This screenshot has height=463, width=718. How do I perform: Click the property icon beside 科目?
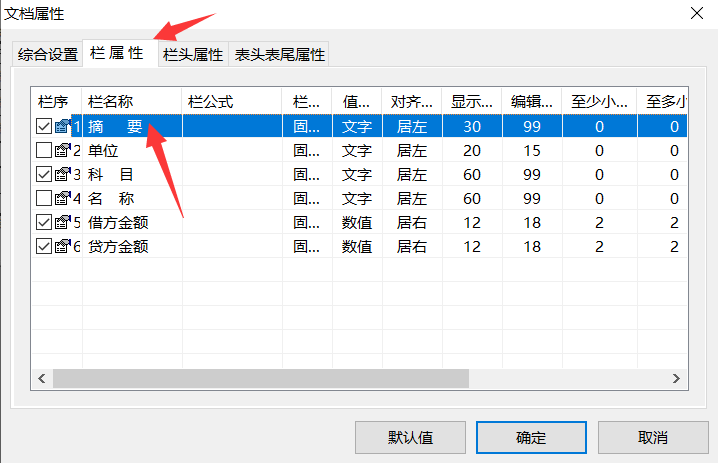point(62,175)
